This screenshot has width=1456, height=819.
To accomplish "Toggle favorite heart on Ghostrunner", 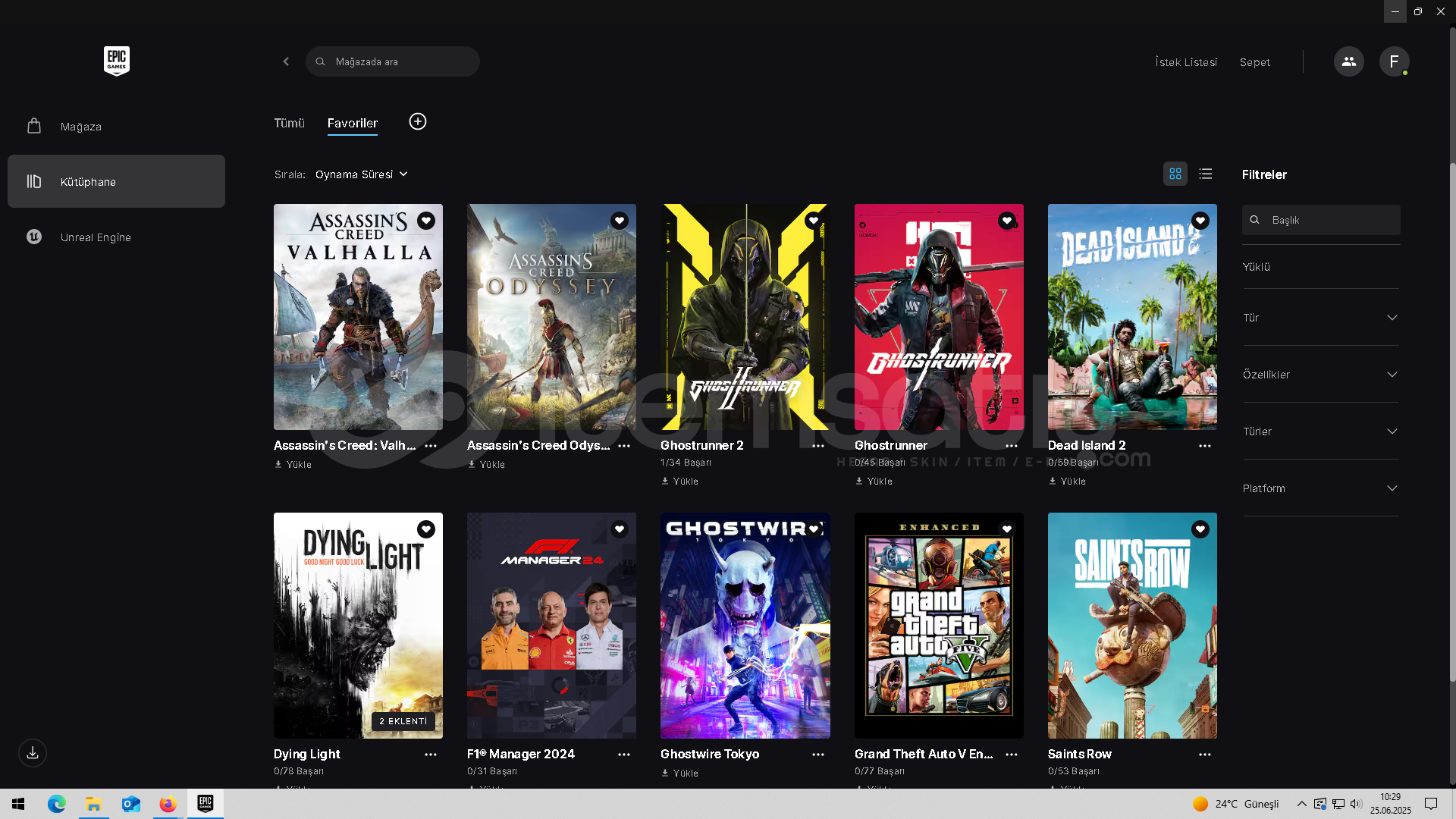I will pos(1007,221).
